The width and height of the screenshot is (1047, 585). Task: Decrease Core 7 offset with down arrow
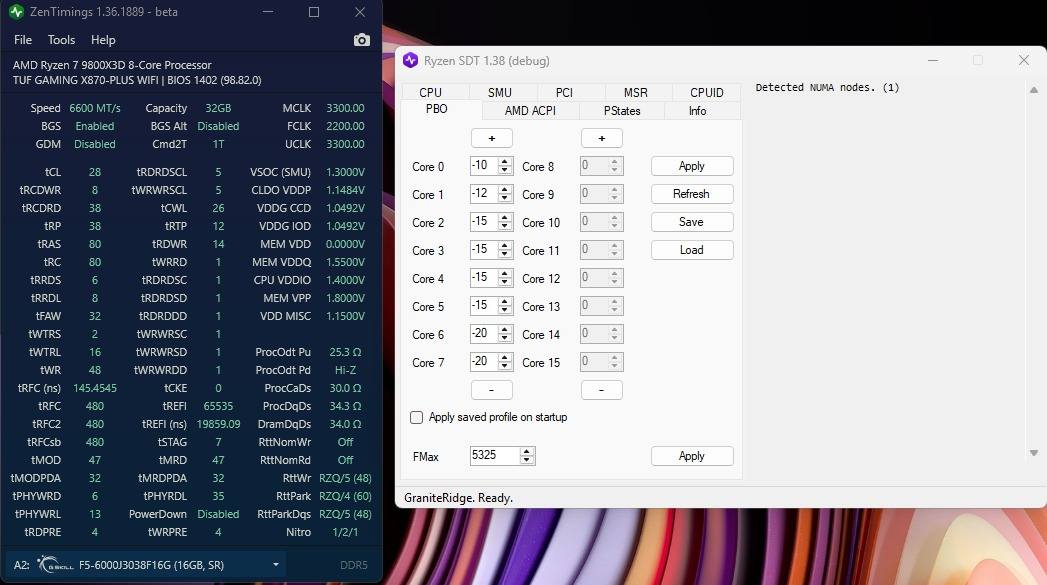[x=505, y=367]
